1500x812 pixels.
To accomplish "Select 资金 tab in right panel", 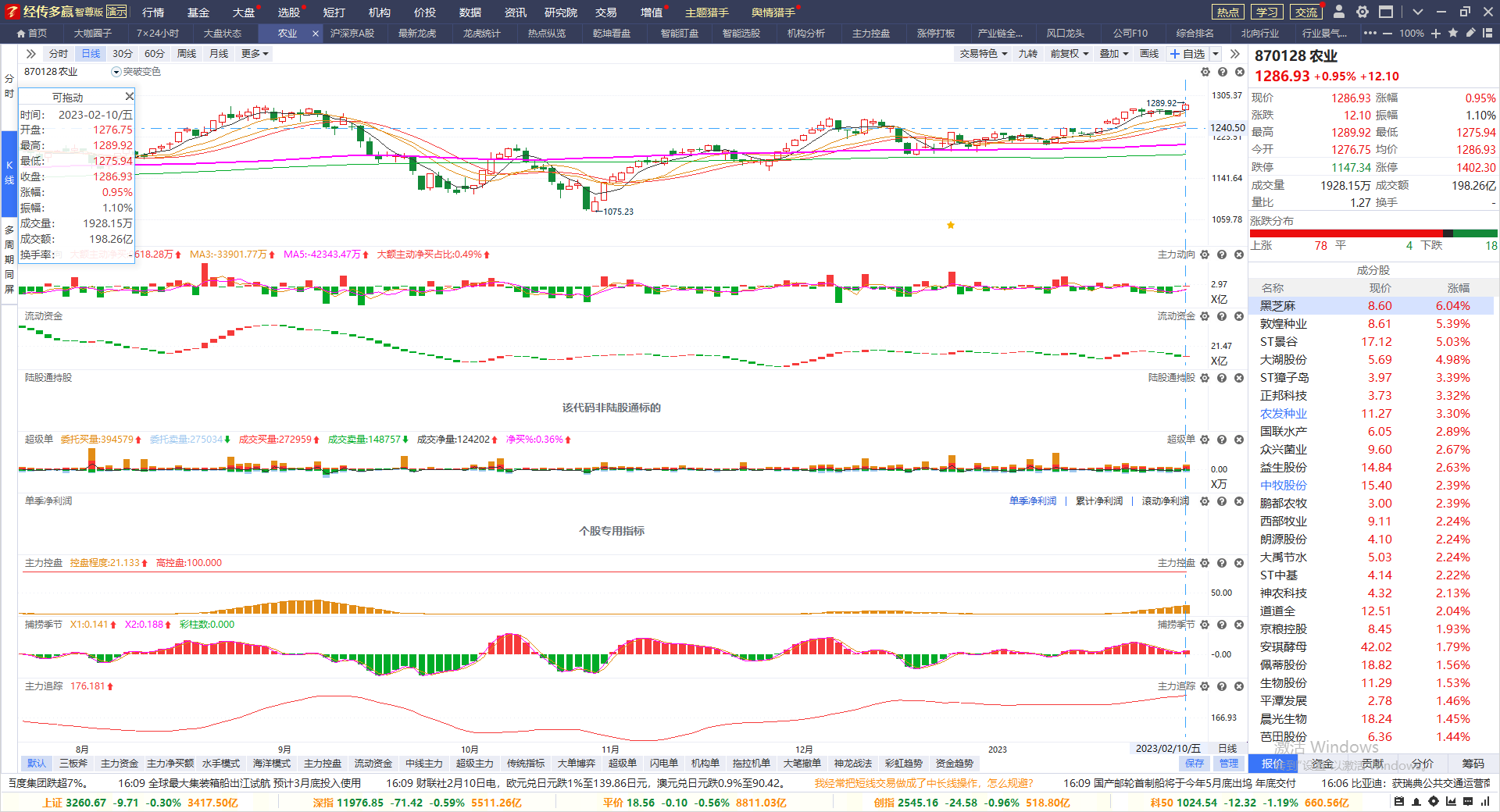I will [1323, 764].
